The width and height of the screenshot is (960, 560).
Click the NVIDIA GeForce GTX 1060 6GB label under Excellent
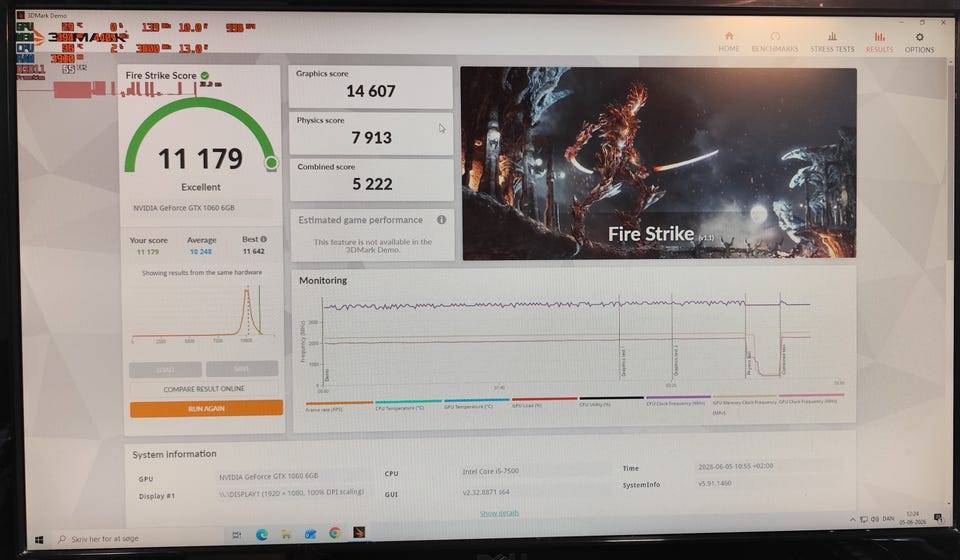pos(184,208)
